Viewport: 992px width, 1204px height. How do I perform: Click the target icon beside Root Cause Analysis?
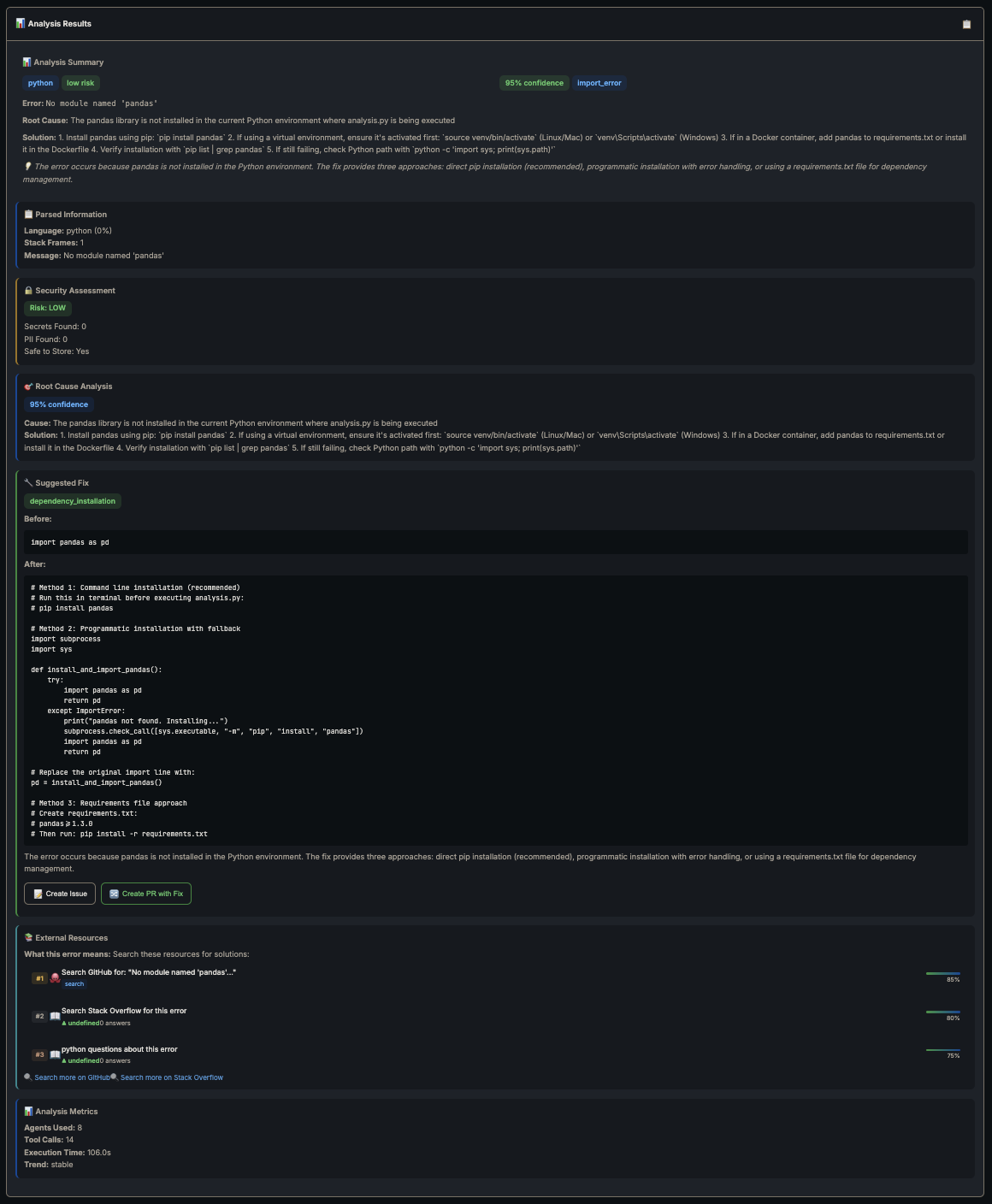[x=28, y=387]
